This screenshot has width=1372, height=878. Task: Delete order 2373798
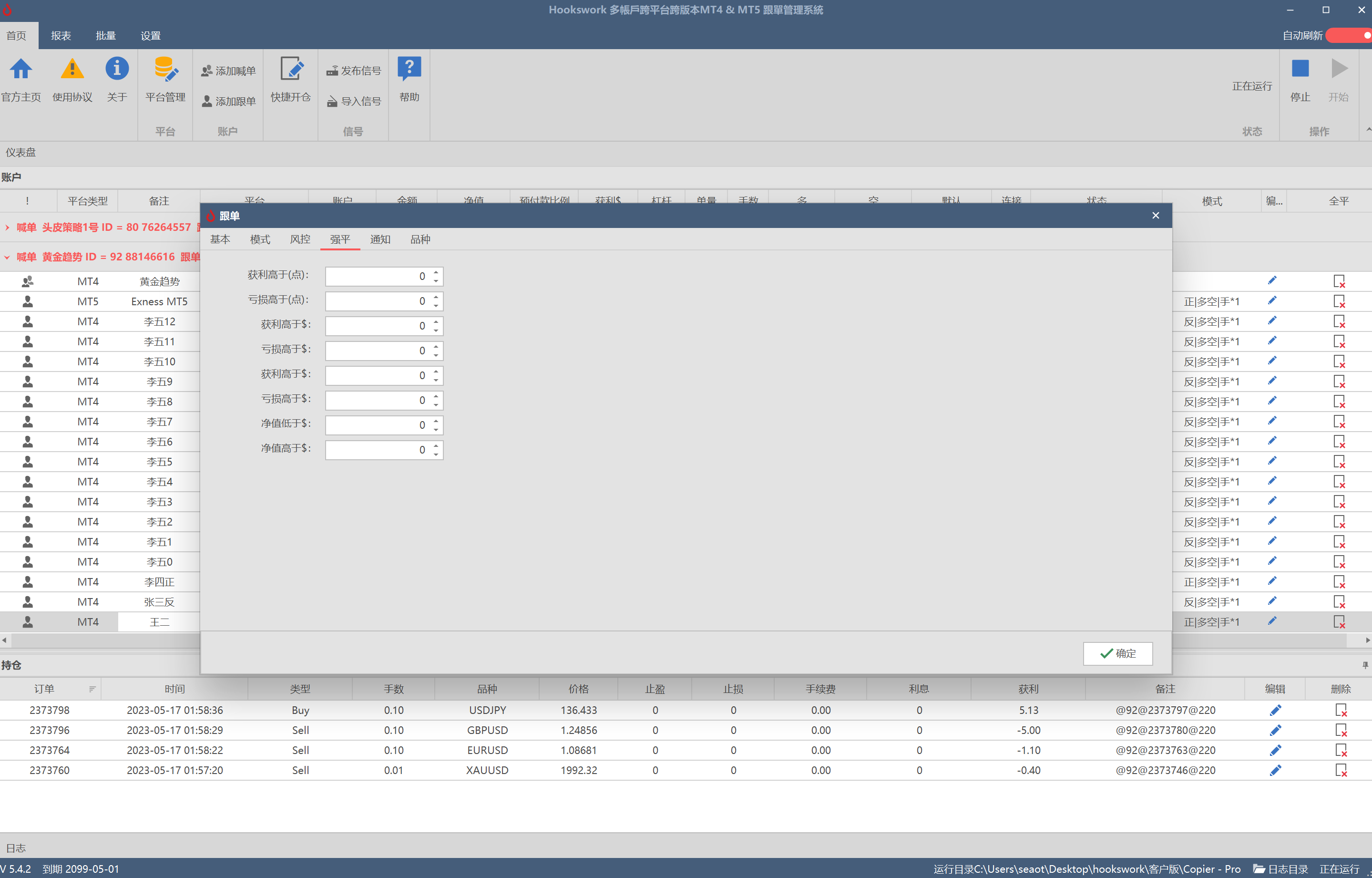1341,710
